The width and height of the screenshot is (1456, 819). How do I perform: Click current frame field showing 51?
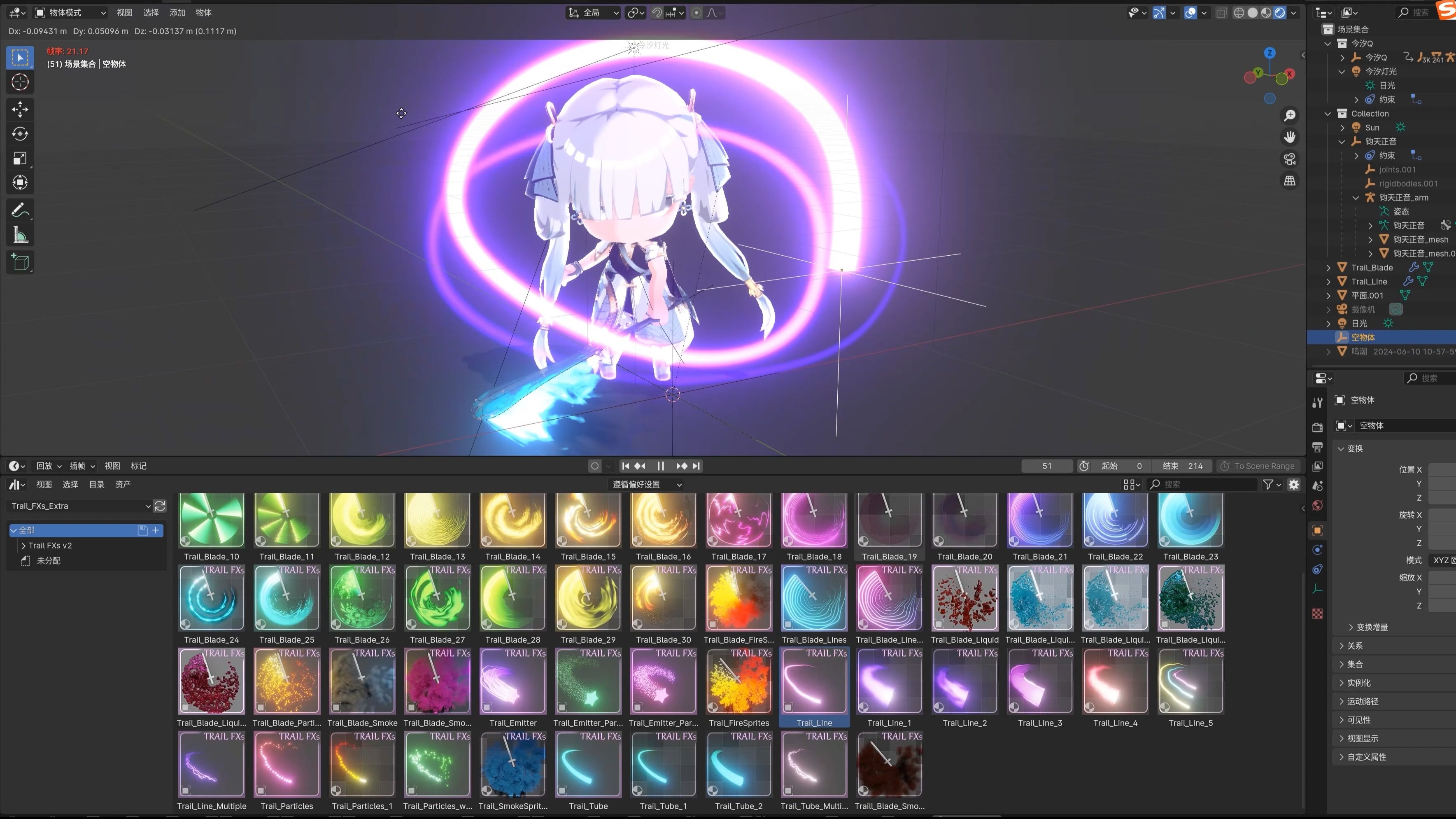tap(1047, 466)
